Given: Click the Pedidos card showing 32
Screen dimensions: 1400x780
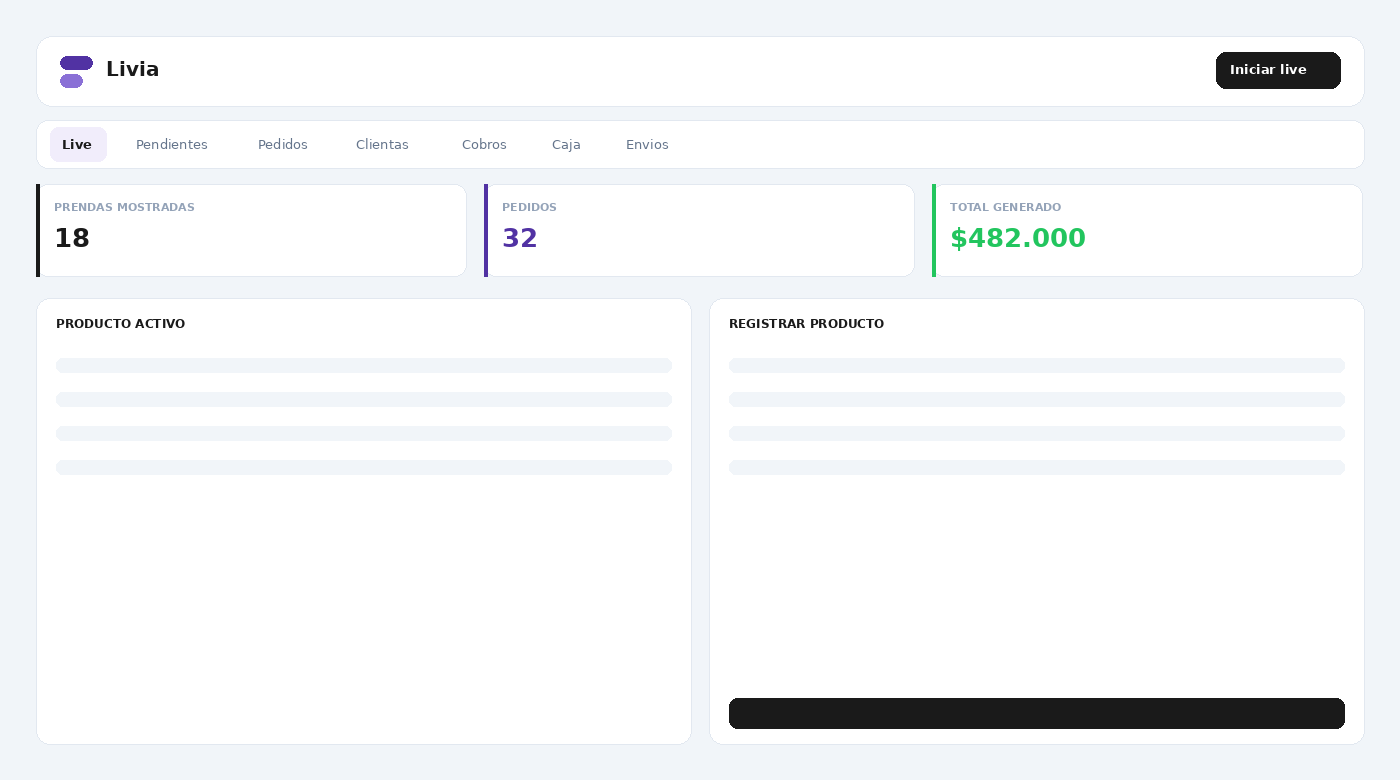Looking at the screenshot, I should pyautogui.click(x=700, y=230).
